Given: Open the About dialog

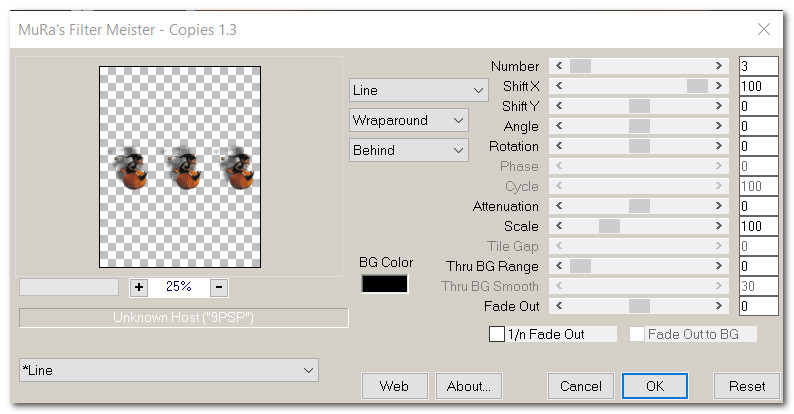Looking at the screenshot, I should coord(469,385).
